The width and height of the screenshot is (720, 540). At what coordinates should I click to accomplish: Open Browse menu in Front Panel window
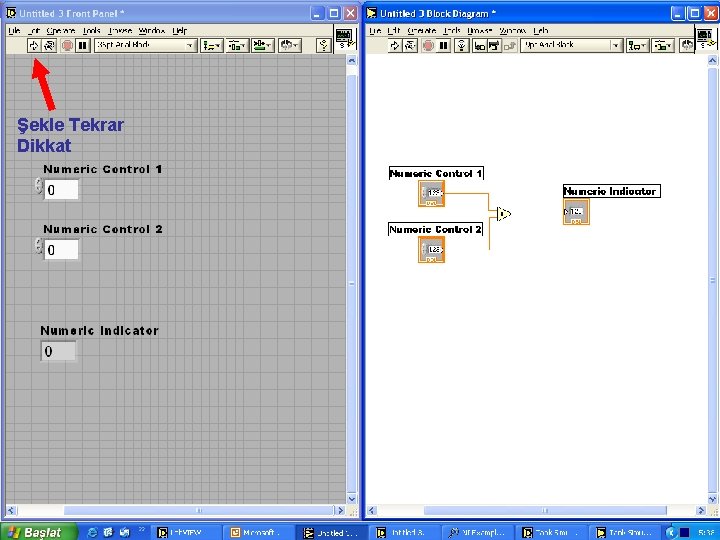(120, 30)
